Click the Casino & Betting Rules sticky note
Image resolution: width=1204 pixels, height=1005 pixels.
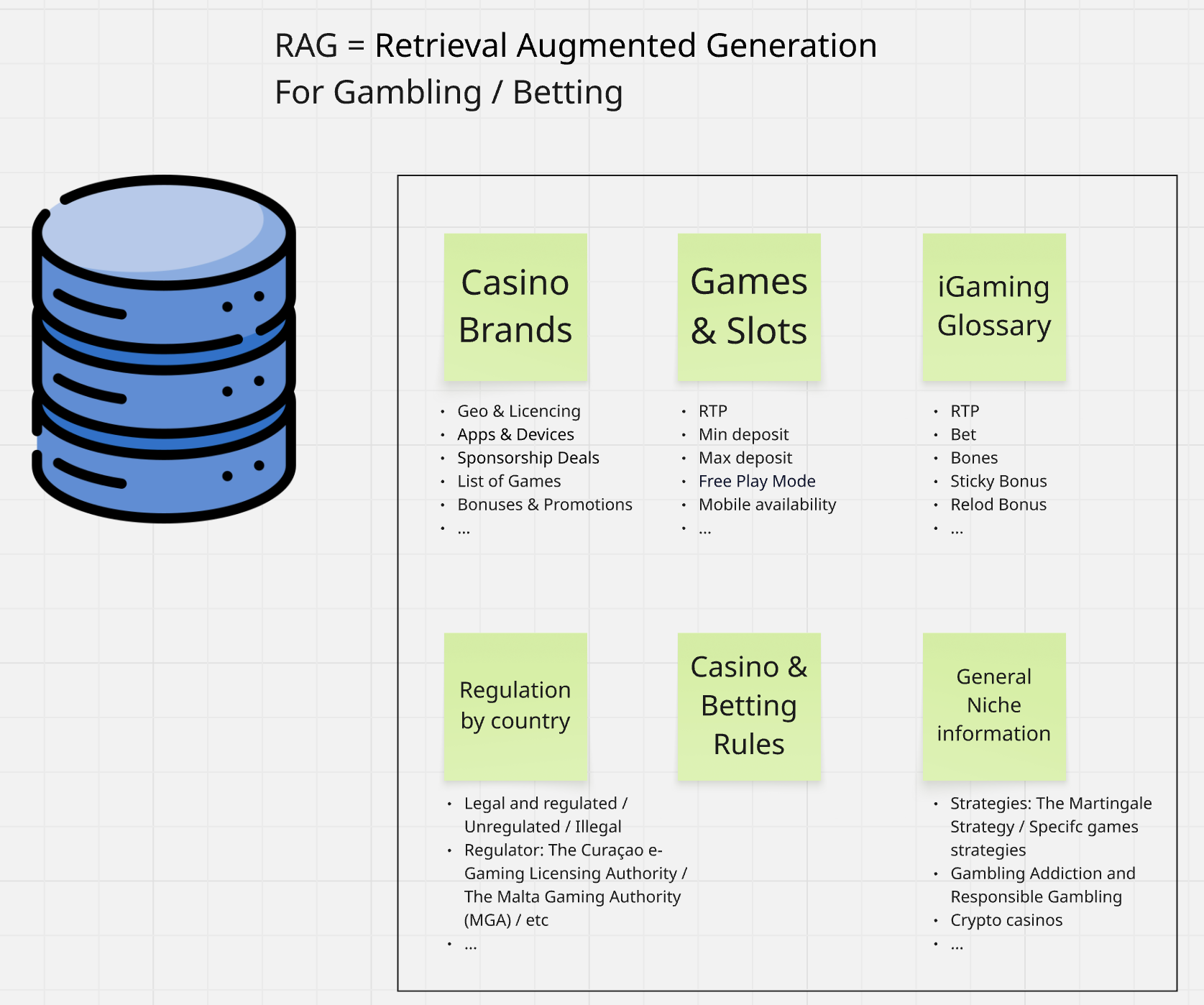749,707
